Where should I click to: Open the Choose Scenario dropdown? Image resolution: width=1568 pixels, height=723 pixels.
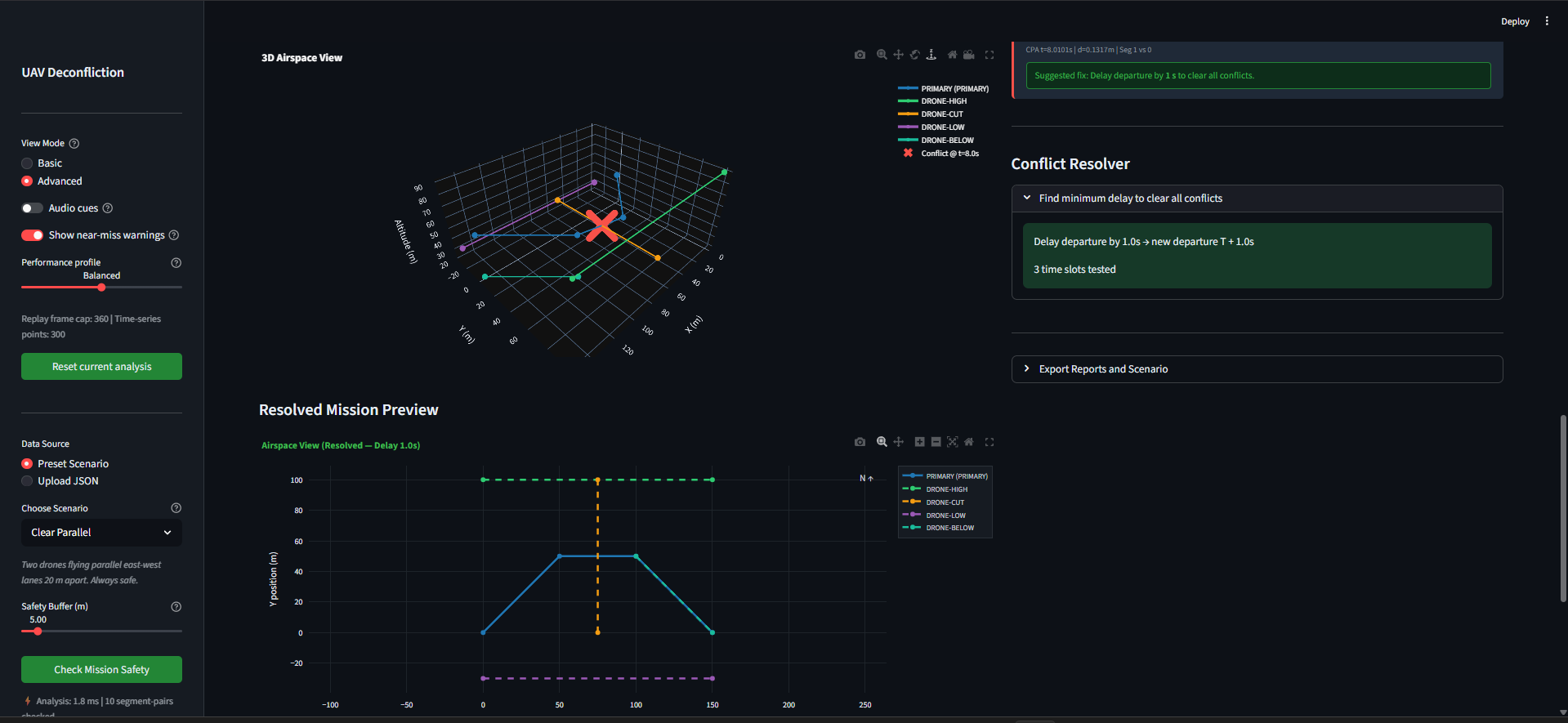point(101,533)
